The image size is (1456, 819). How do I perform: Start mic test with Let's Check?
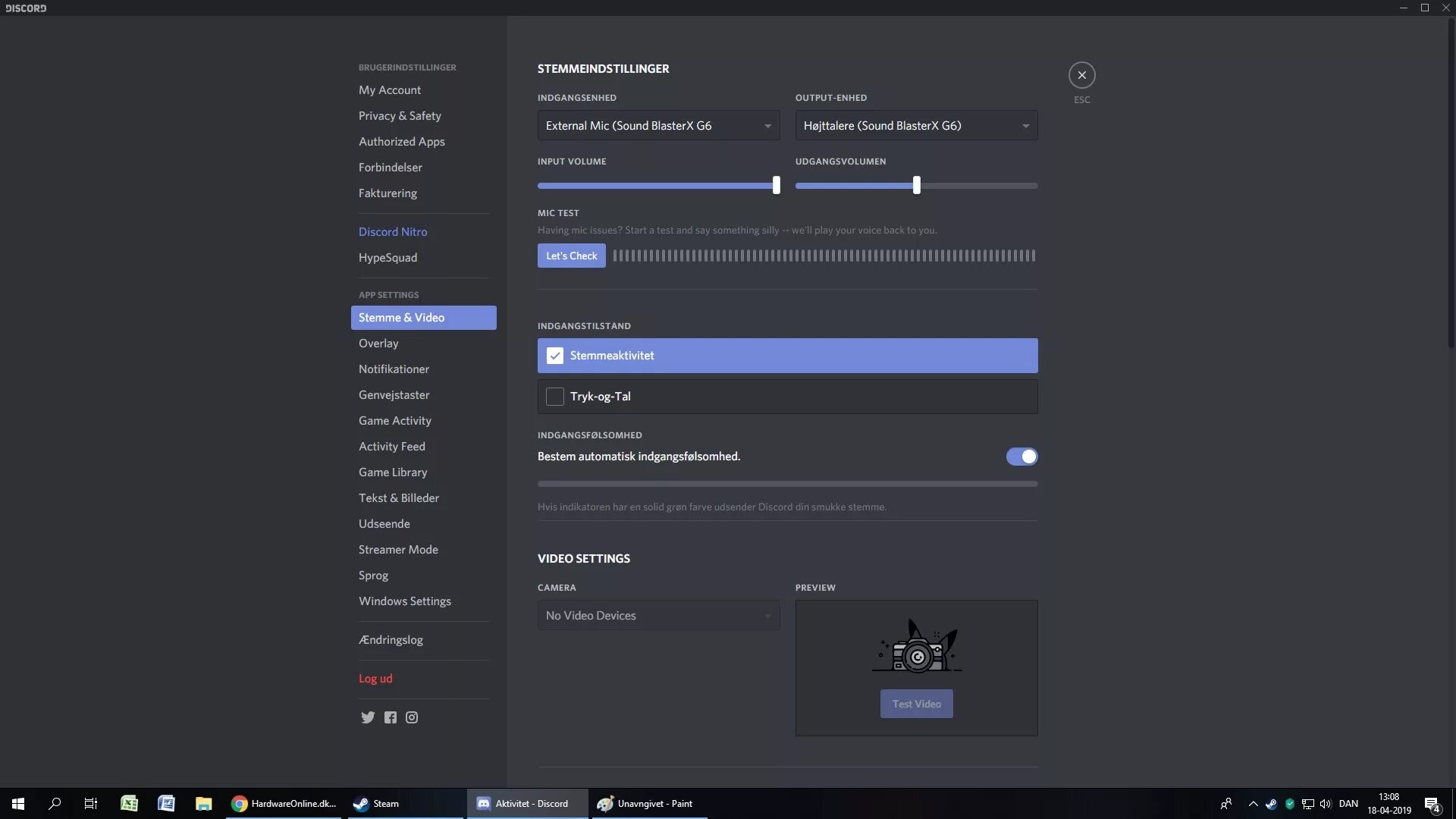tap(571, 256)
